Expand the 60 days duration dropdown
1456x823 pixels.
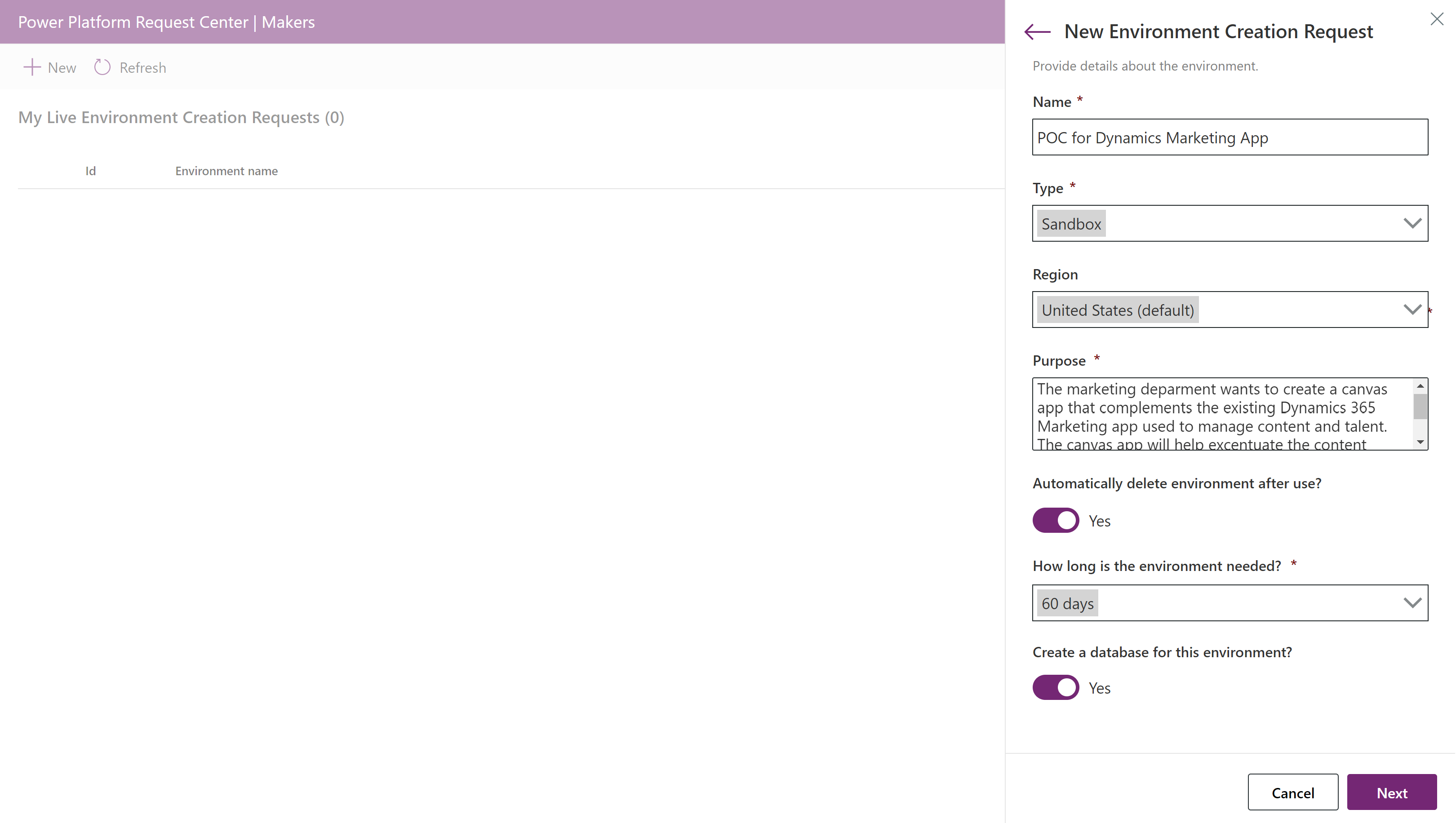(x=1229, y=603)
